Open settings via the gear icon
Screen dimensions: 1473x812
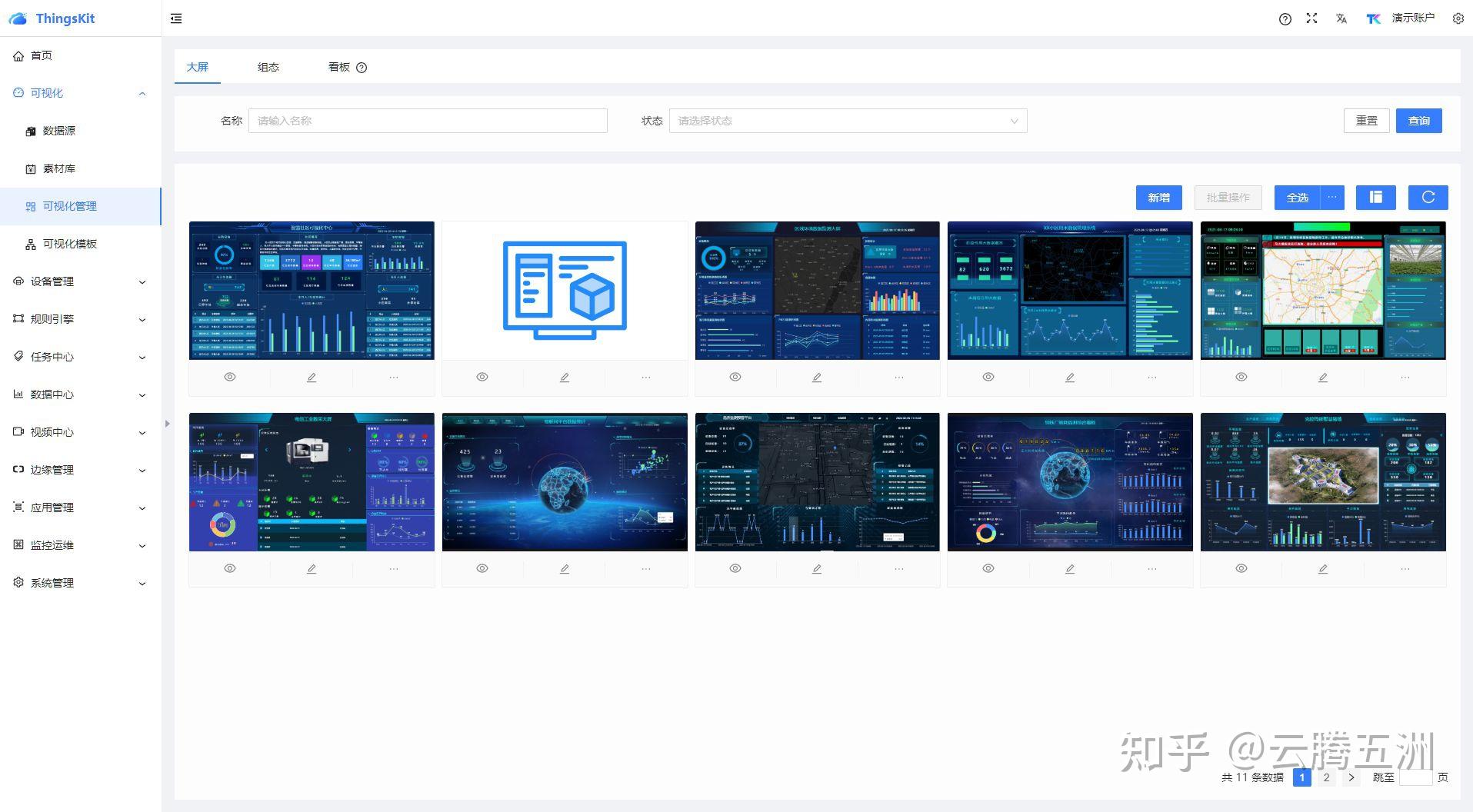pyautogui.click(x=1458, y=18)
